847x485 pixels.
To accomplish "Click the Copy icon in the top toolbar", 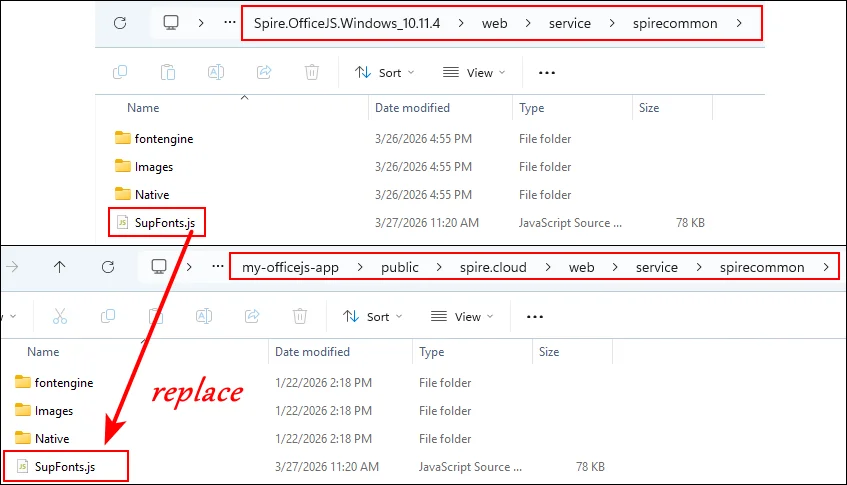I will 120,72.
